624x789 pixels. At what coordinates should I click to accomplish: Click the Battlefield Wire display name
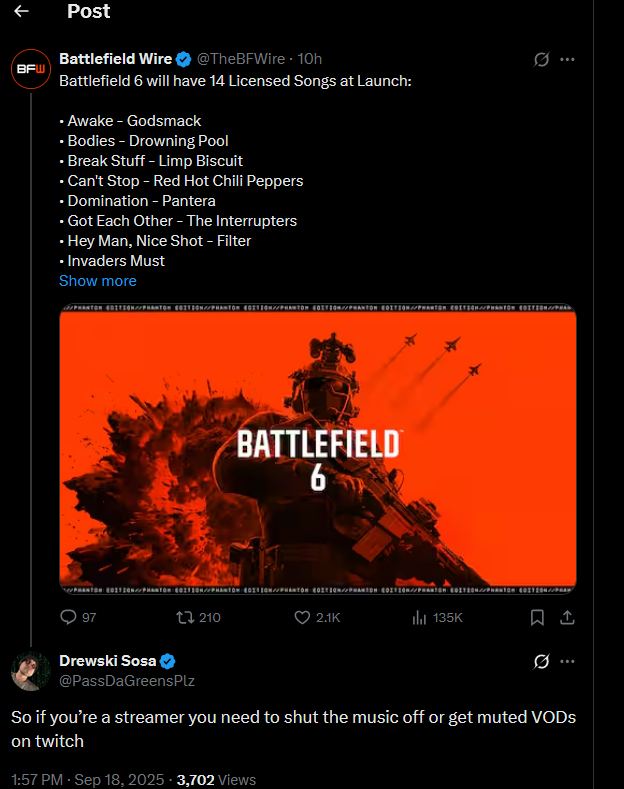[x=115, y=60]
